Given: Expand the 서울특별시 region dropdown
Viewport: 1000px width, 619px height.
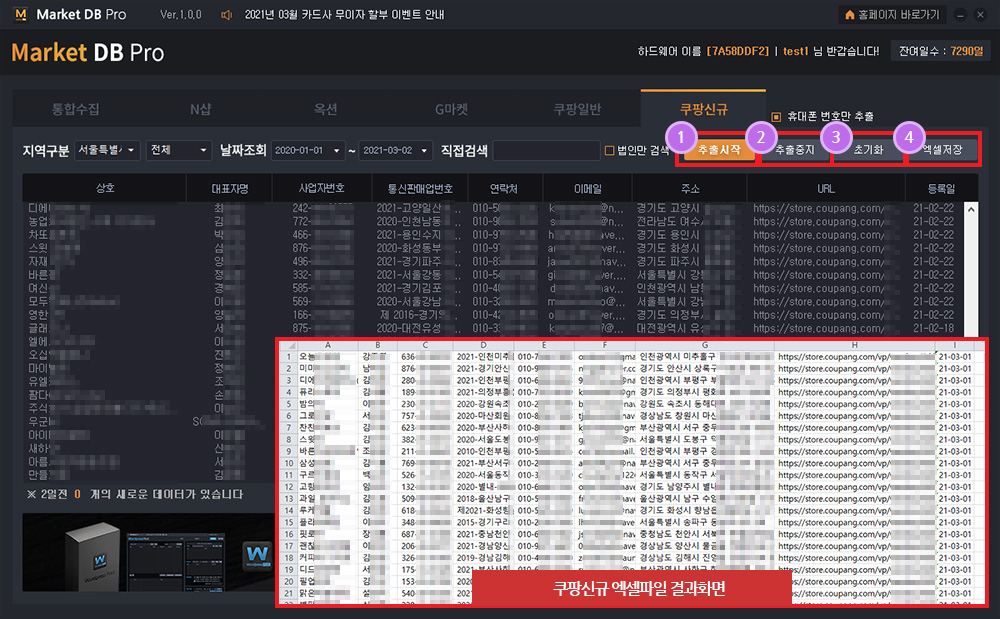Looking at the screenshot, I should pyautogui.click(x=107, y=151).
